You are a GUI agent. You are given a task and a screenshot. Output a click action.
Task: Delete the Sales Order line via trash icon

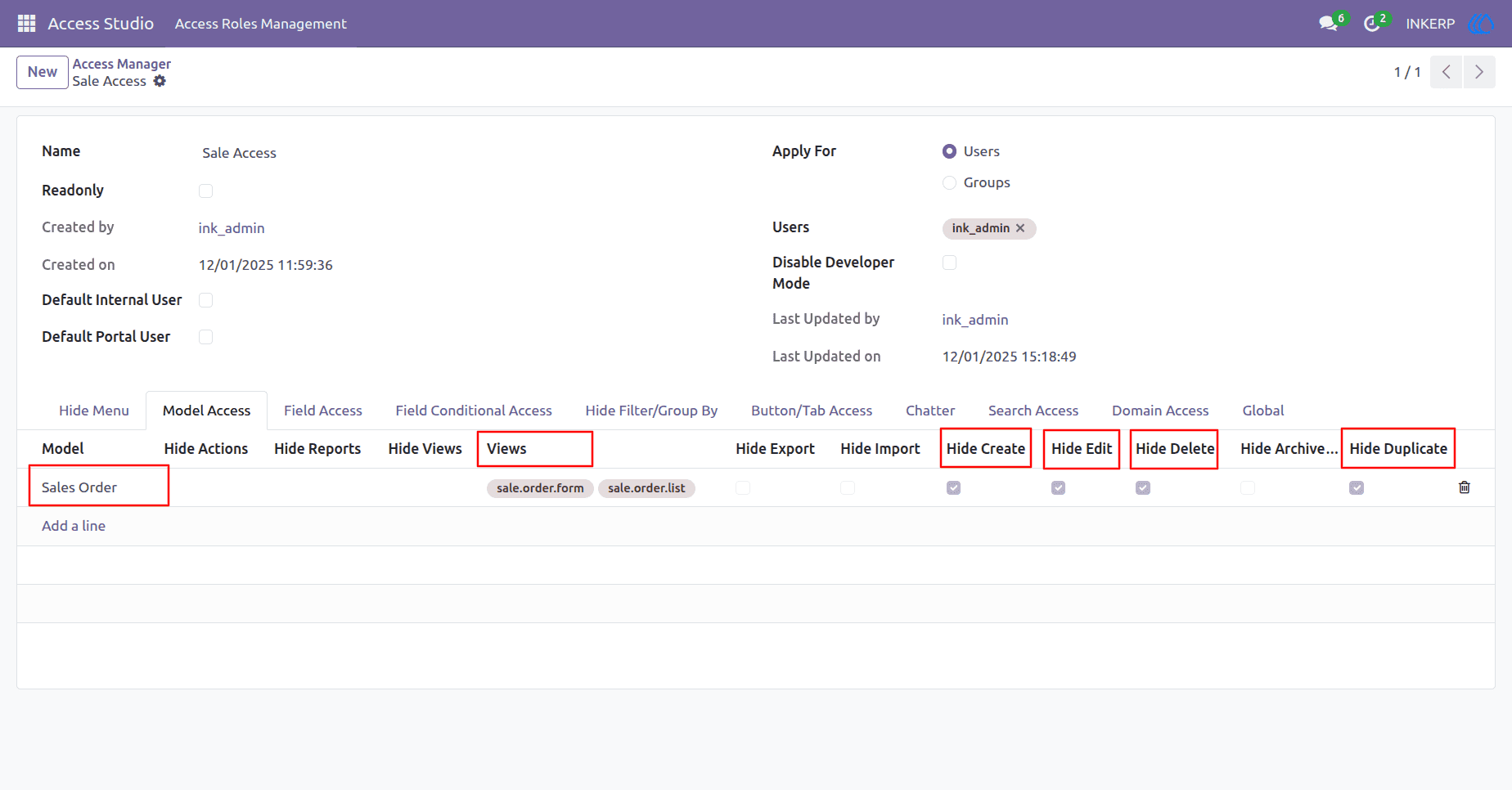click(x=1465, y=487)
